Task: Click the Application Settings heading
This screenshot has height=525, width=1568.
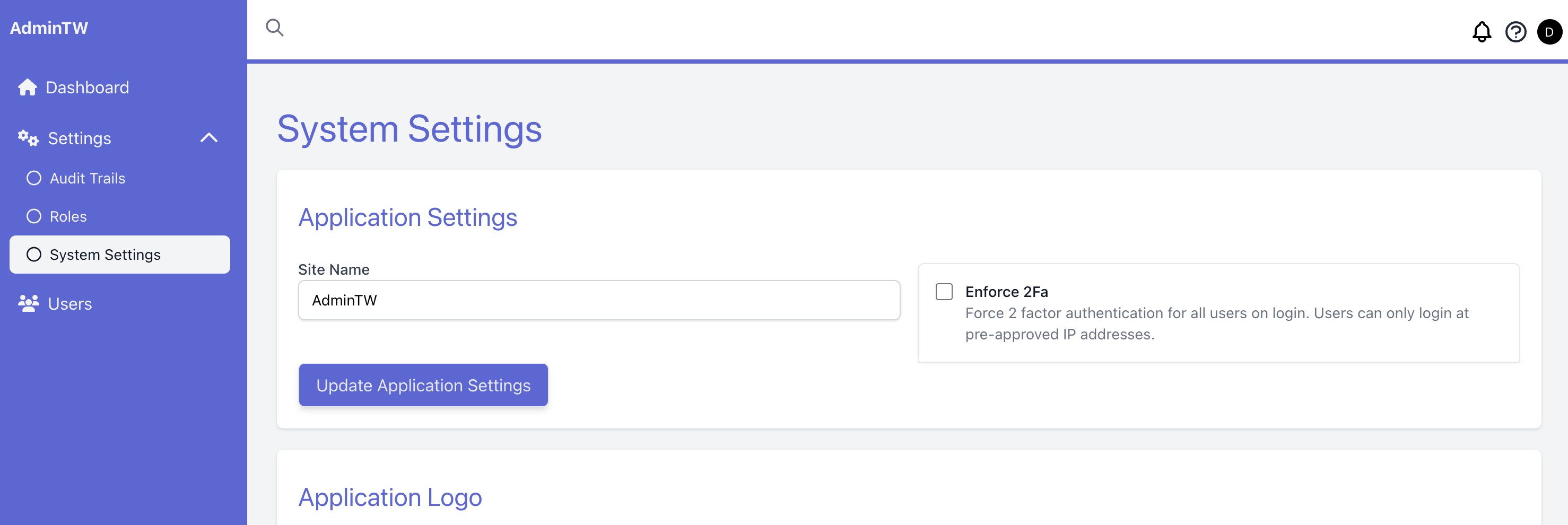Action: point(407,217)
